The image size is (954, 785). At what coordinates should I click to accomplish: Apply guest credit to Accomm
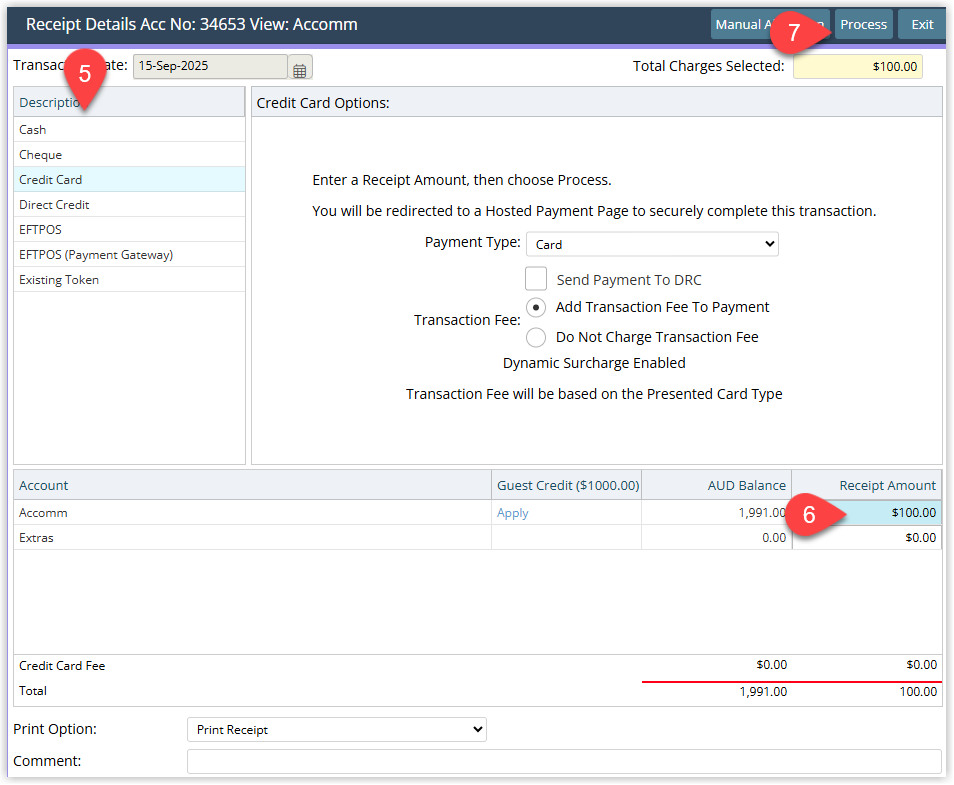click(x=512, y=513)
